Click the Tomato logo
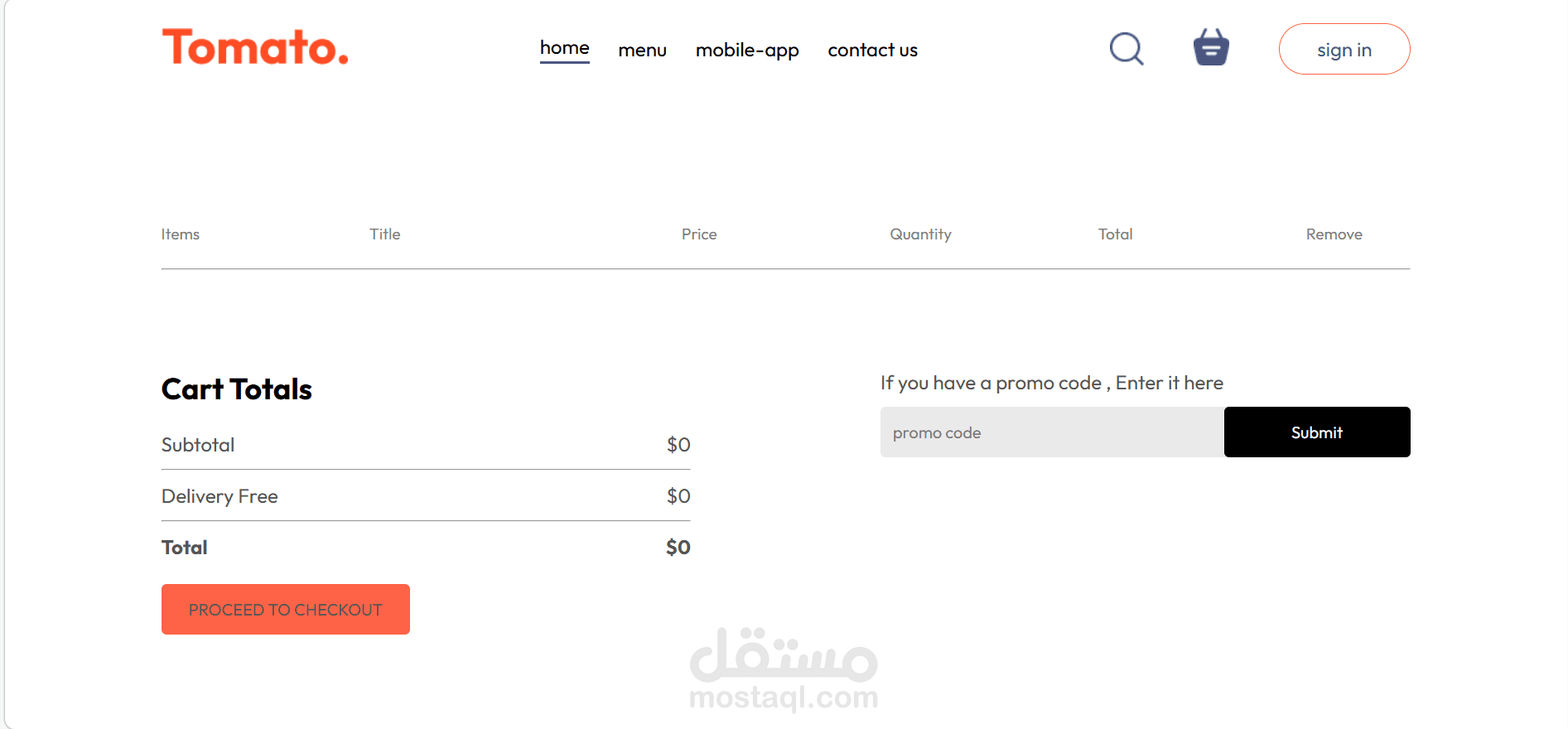Viewport: 1568px width, 729px height. 255,47
